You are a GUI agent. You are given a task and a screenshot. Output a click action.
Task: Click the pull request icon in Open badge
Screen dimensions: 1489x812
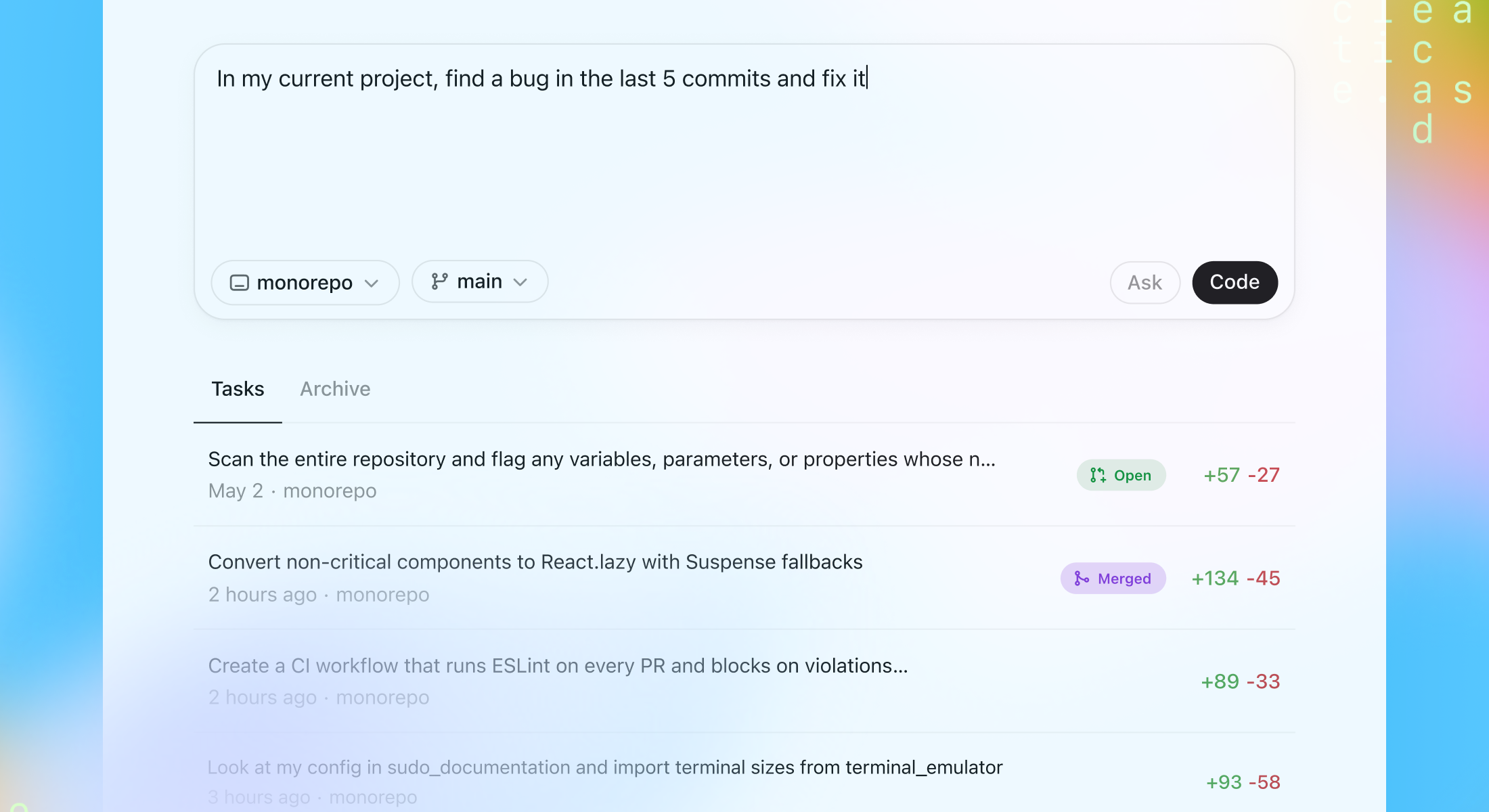(x=1098, y=476)
